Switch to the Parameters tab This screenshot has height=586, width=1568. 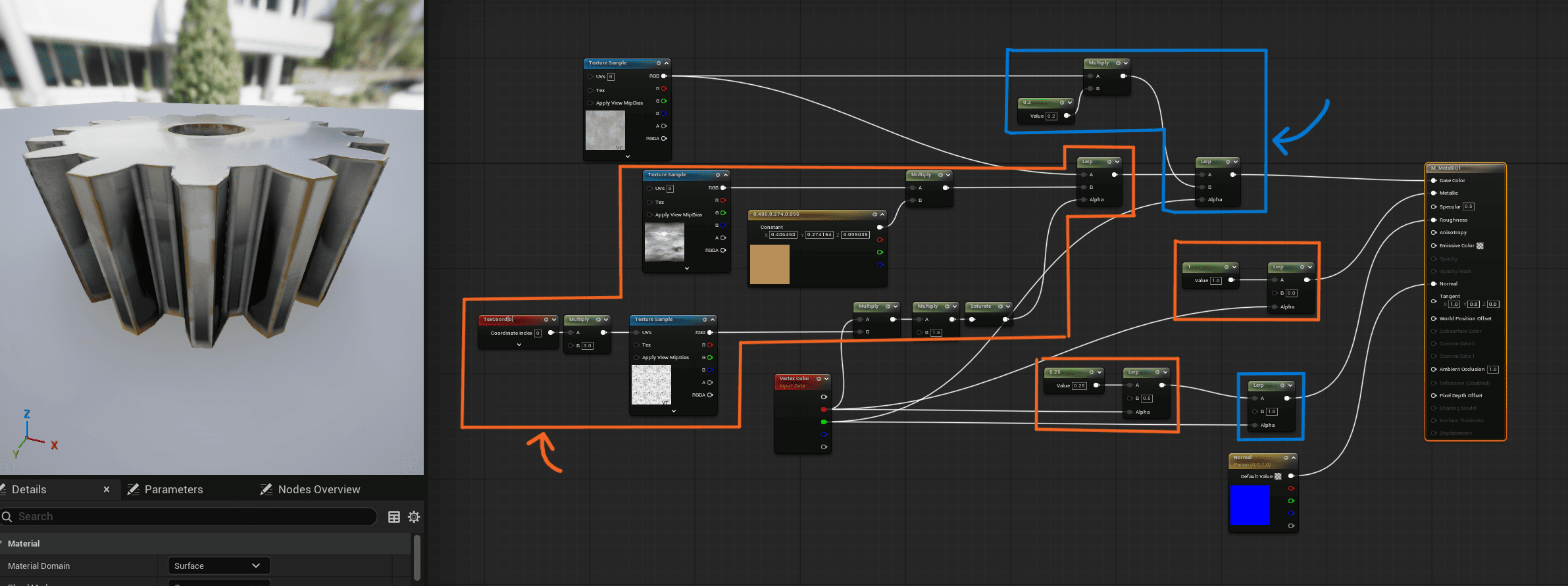click(x=173, y=489)
